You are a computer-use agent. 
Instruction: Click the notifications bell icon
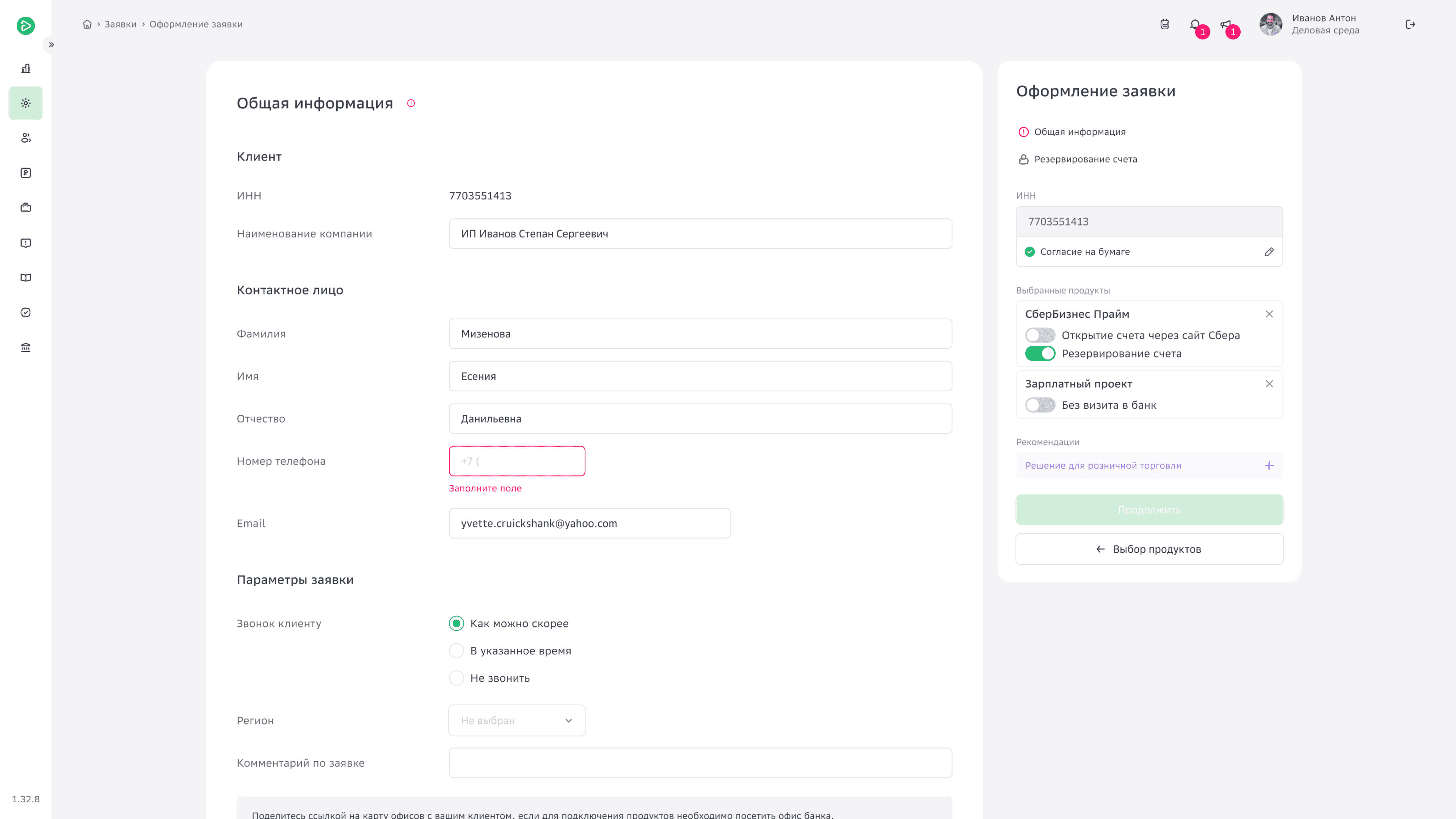click(1194, 24)
